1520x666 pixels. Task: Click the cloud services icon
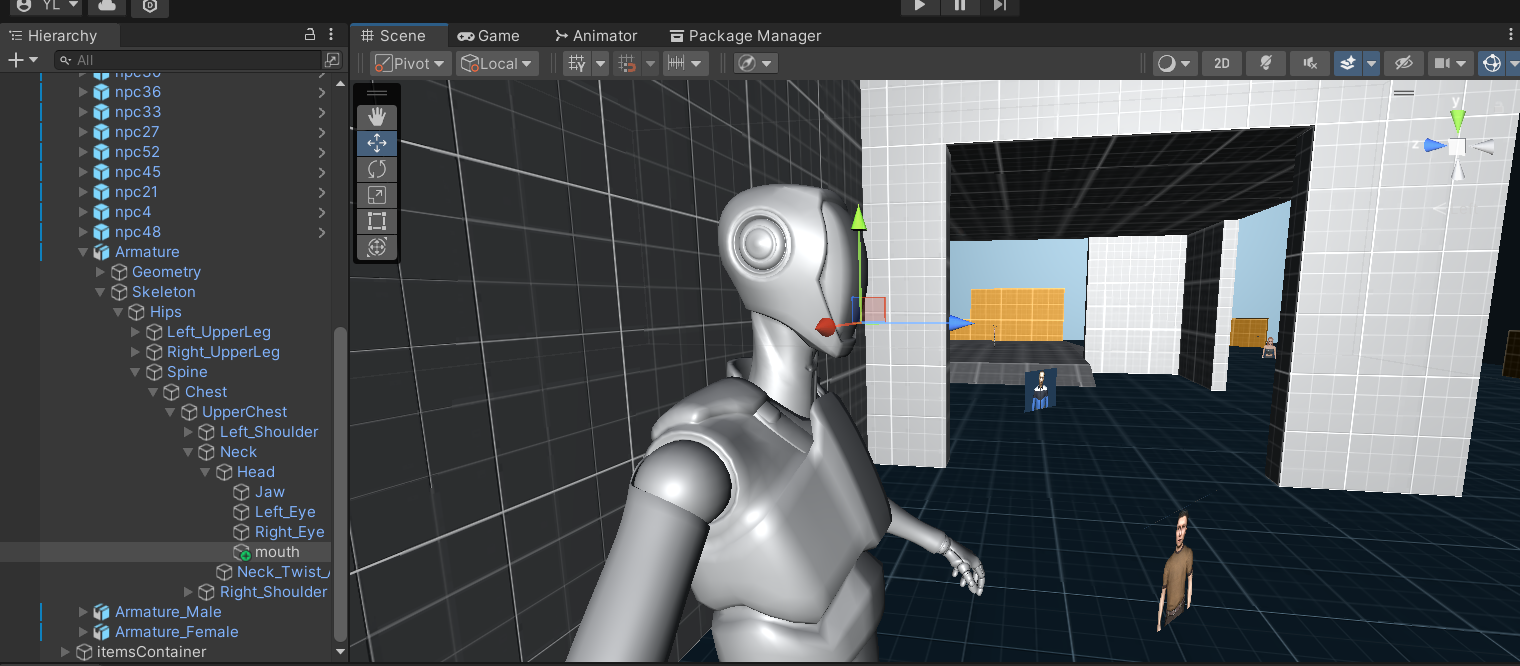[106, 6]
